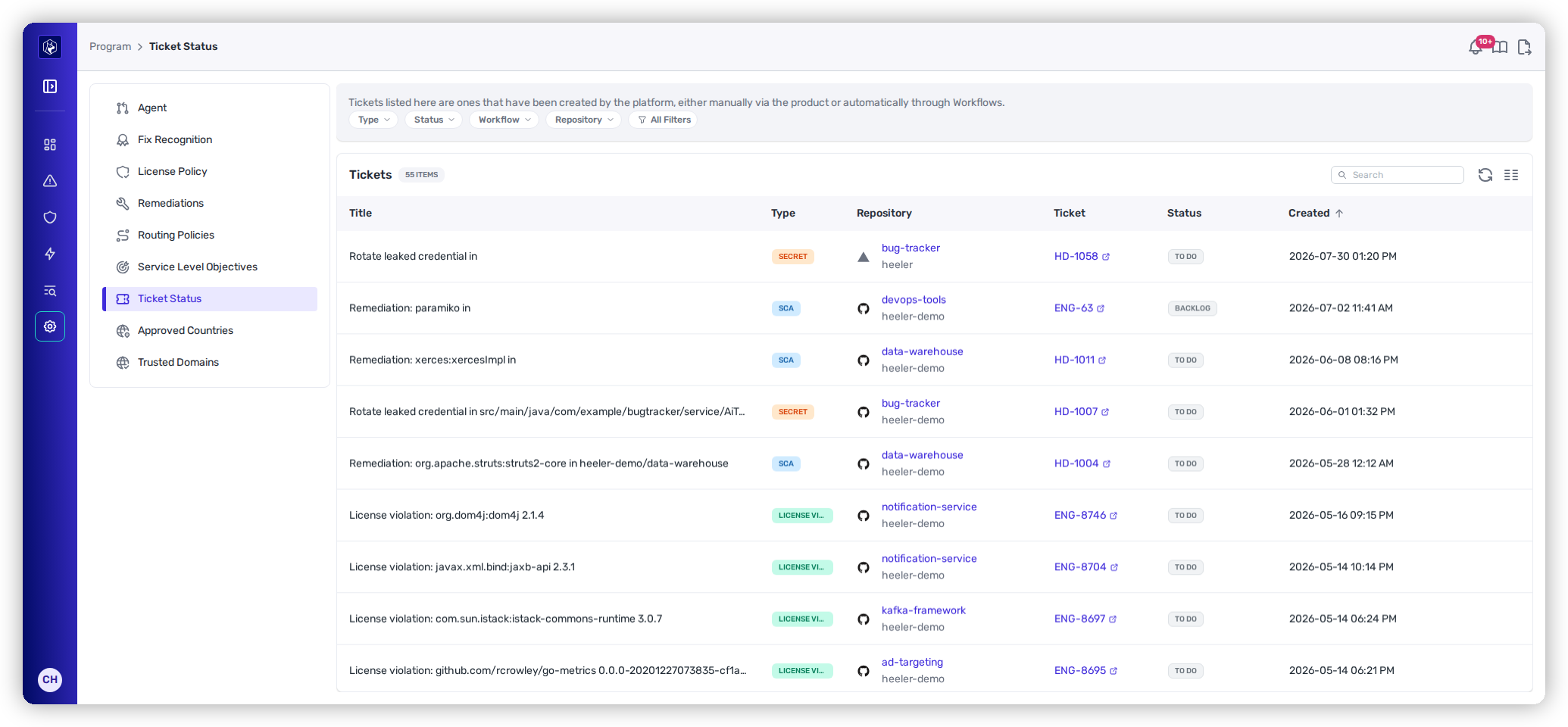Click title 'License violation: javax.xml.bind:jaxb-api 2.3.1'

tap(462, 567)
